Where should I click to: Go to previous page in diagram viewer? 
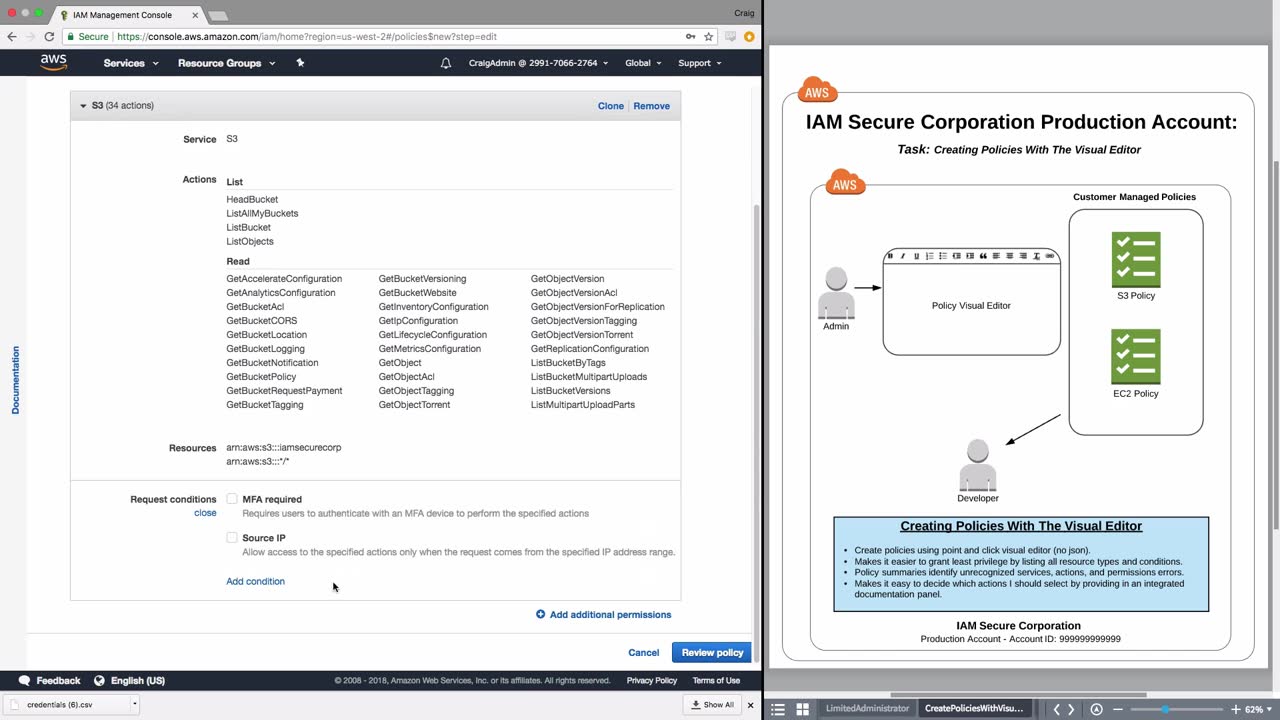click(1056, 709)
